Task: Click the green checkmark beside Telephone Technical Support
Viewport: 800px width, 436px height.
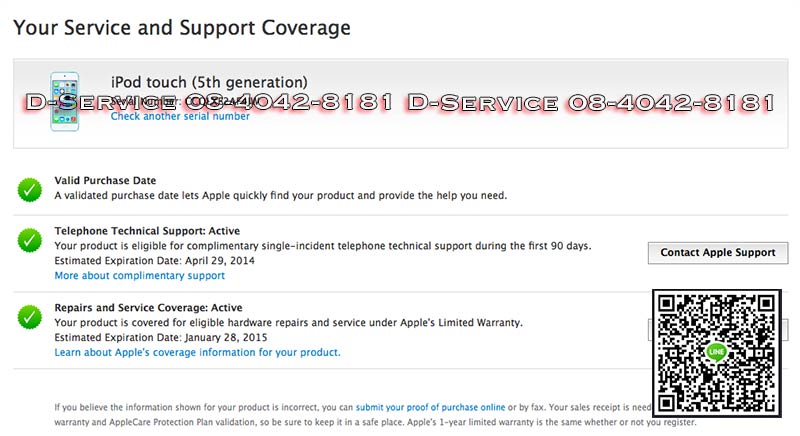Action: (x=30, y=240)
